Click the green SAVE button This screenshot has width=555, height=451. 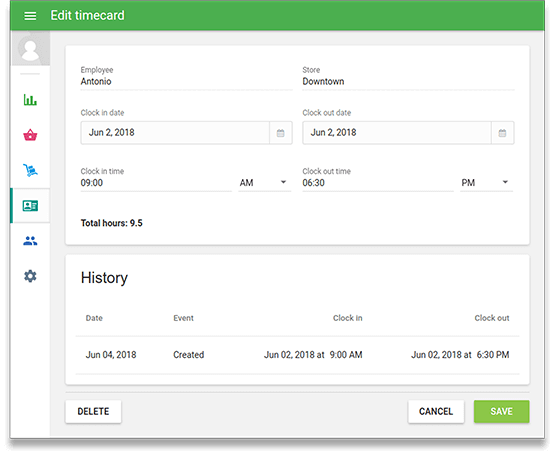point(502,411)
